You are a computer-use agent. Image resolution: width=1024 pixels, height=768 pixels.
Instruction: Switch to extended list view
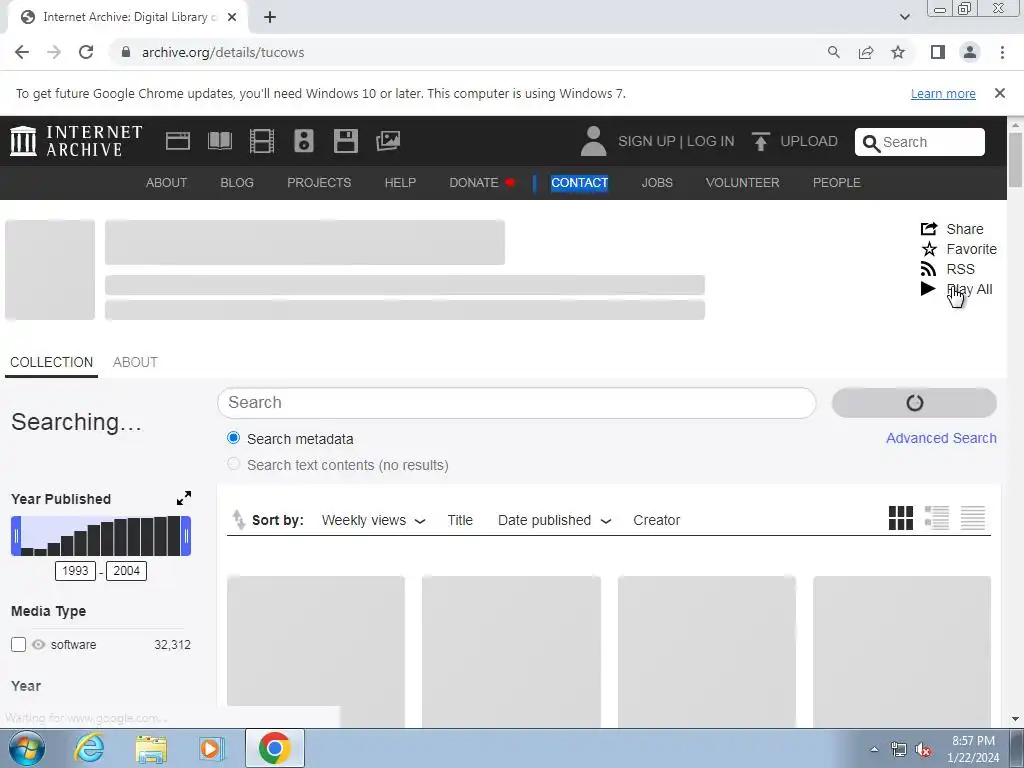click(936, 519)
